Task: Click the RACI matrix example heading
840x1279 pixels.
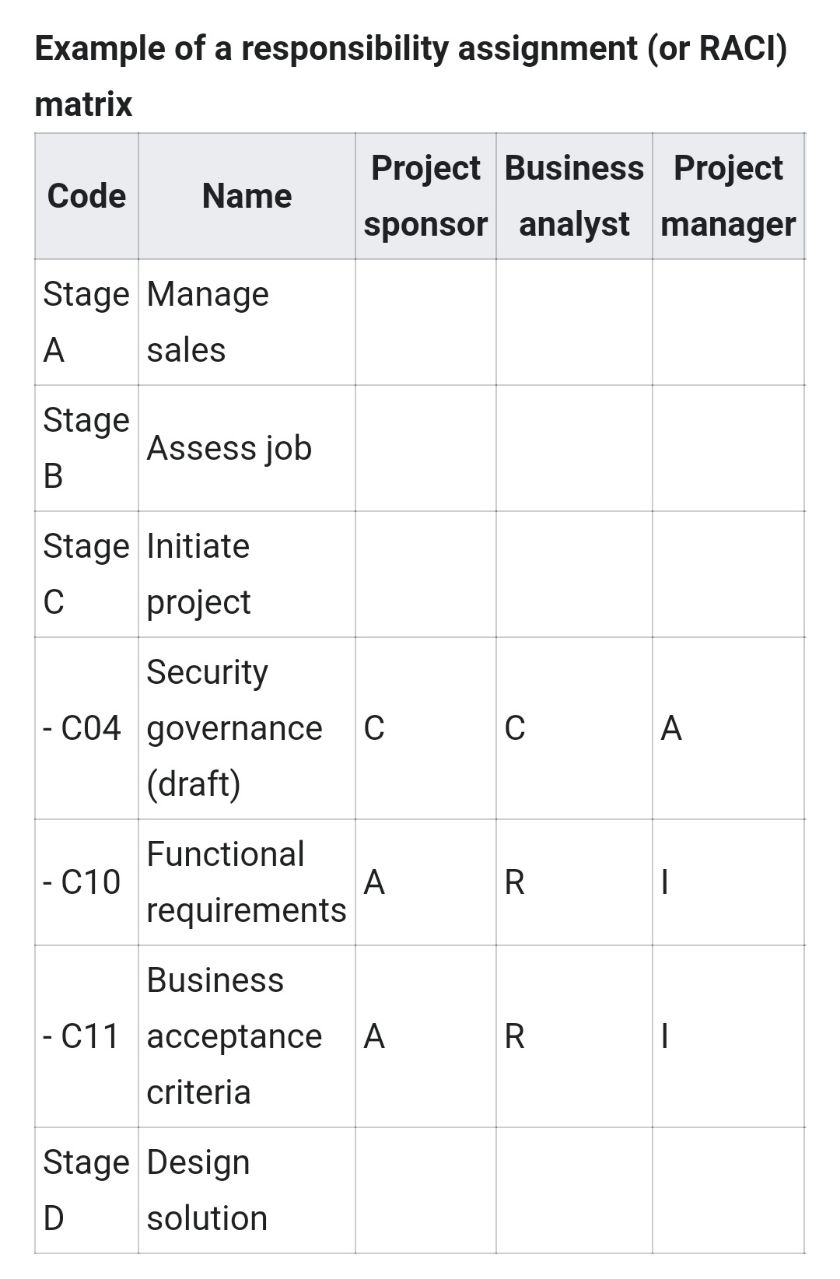Action: [410, 76]
